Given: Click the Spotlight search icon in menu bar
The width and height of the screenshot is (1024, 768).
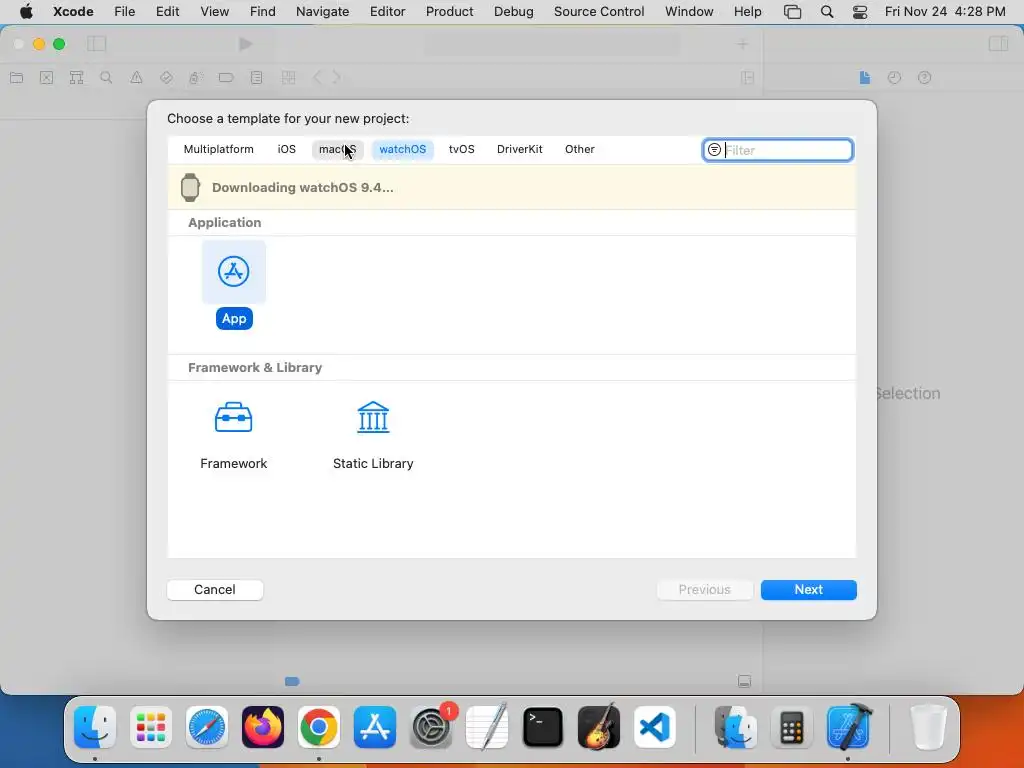Looking at the screenshot, I should 827,11.
